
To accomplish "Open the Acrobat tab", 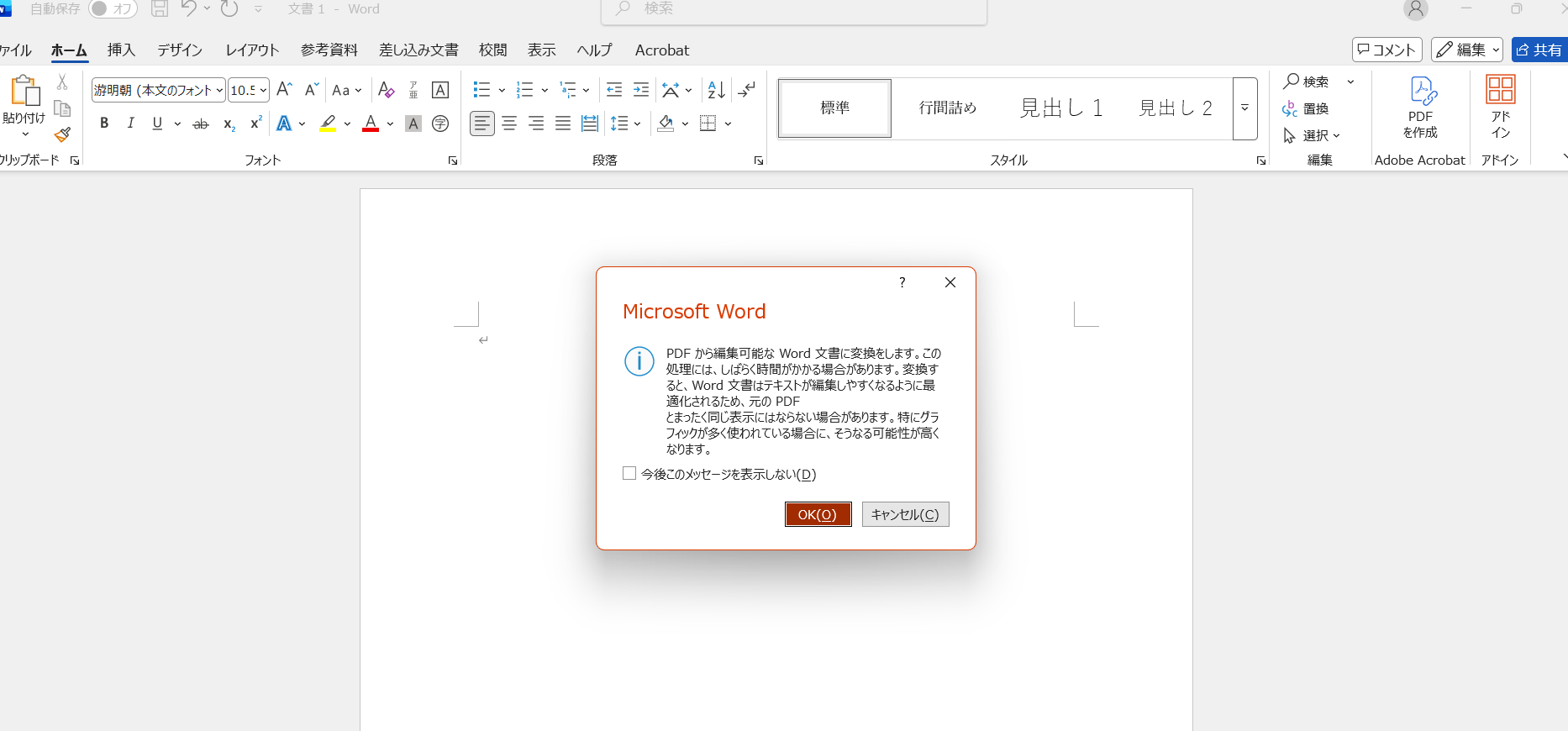I will 662,50.
